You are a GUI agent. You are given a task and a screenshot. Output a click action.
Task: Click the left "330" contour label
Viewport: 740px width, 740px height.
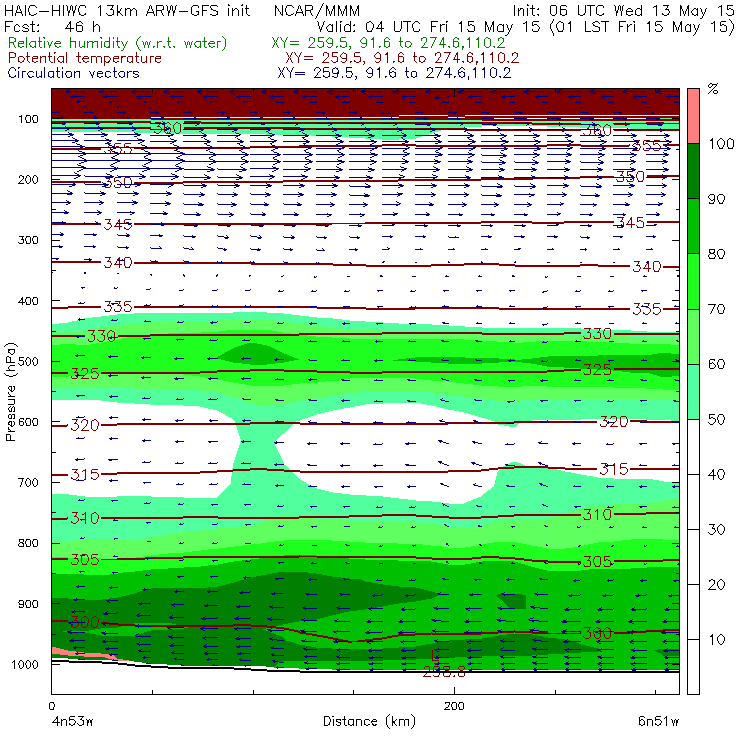(x=101, y=336)
